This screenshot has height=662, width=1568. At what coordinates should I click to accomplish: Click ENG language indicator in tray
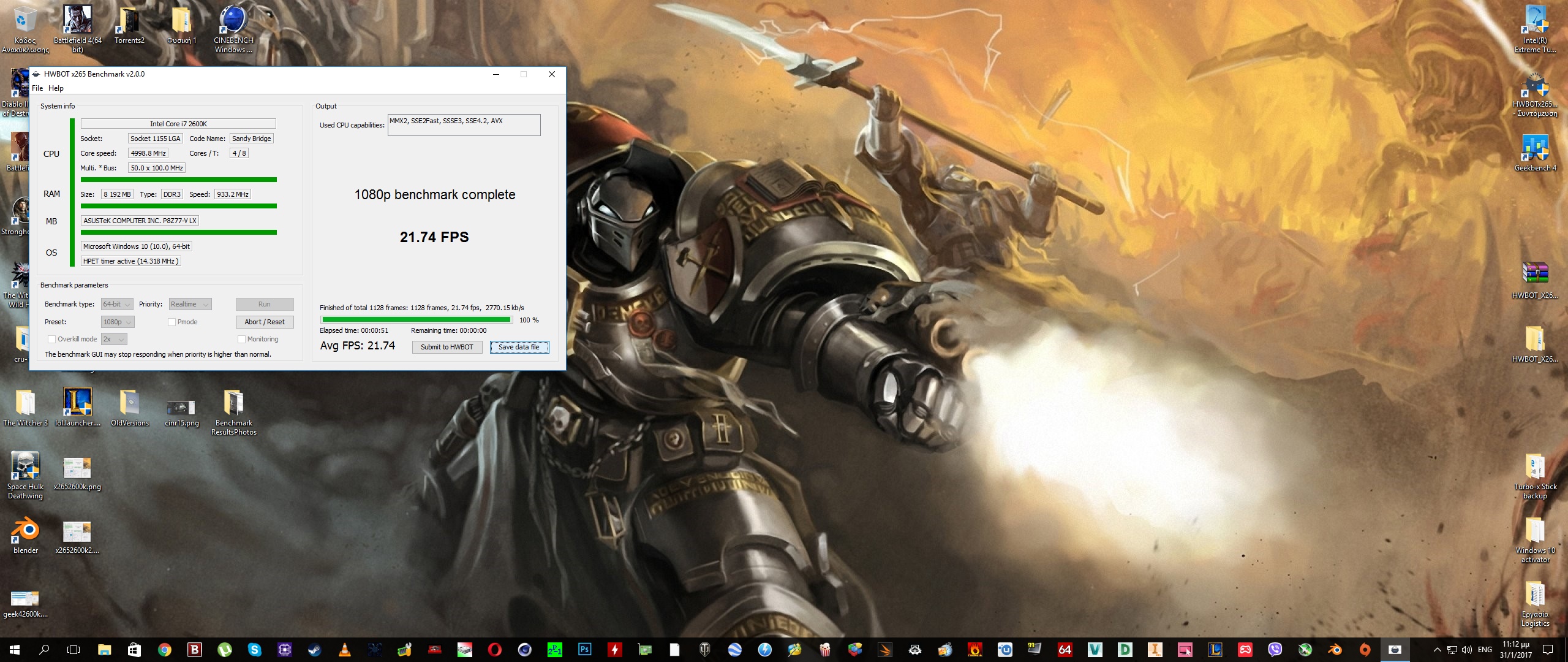click(1485, 650)
